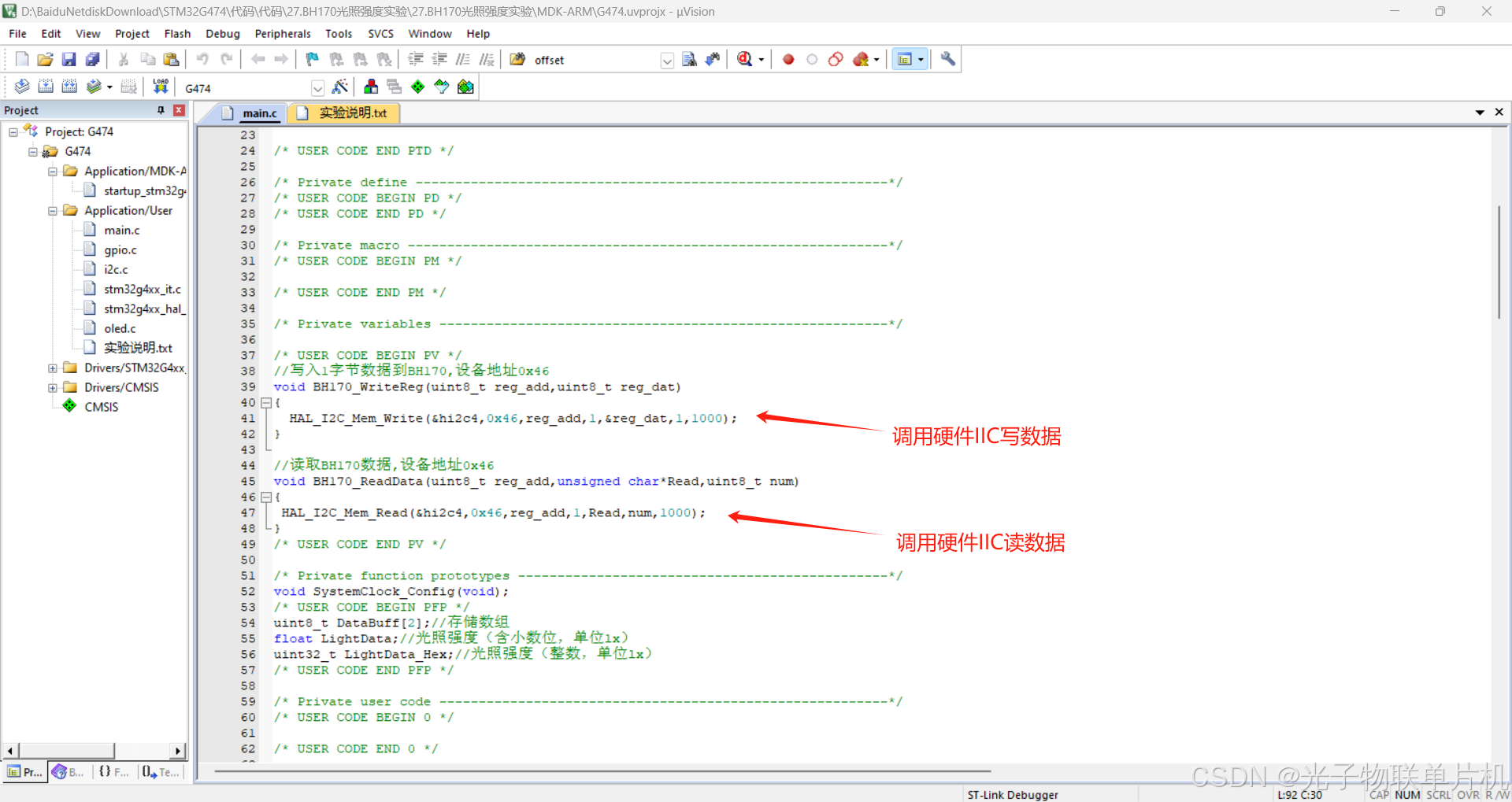Open the kill breakpoints dropdown arrow

pyautogui.click(x=876, y=60)
